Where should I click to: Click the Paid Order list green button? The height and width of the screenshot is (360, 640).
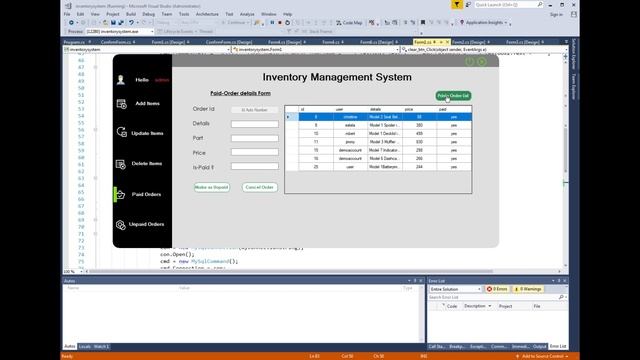point(453,96)
